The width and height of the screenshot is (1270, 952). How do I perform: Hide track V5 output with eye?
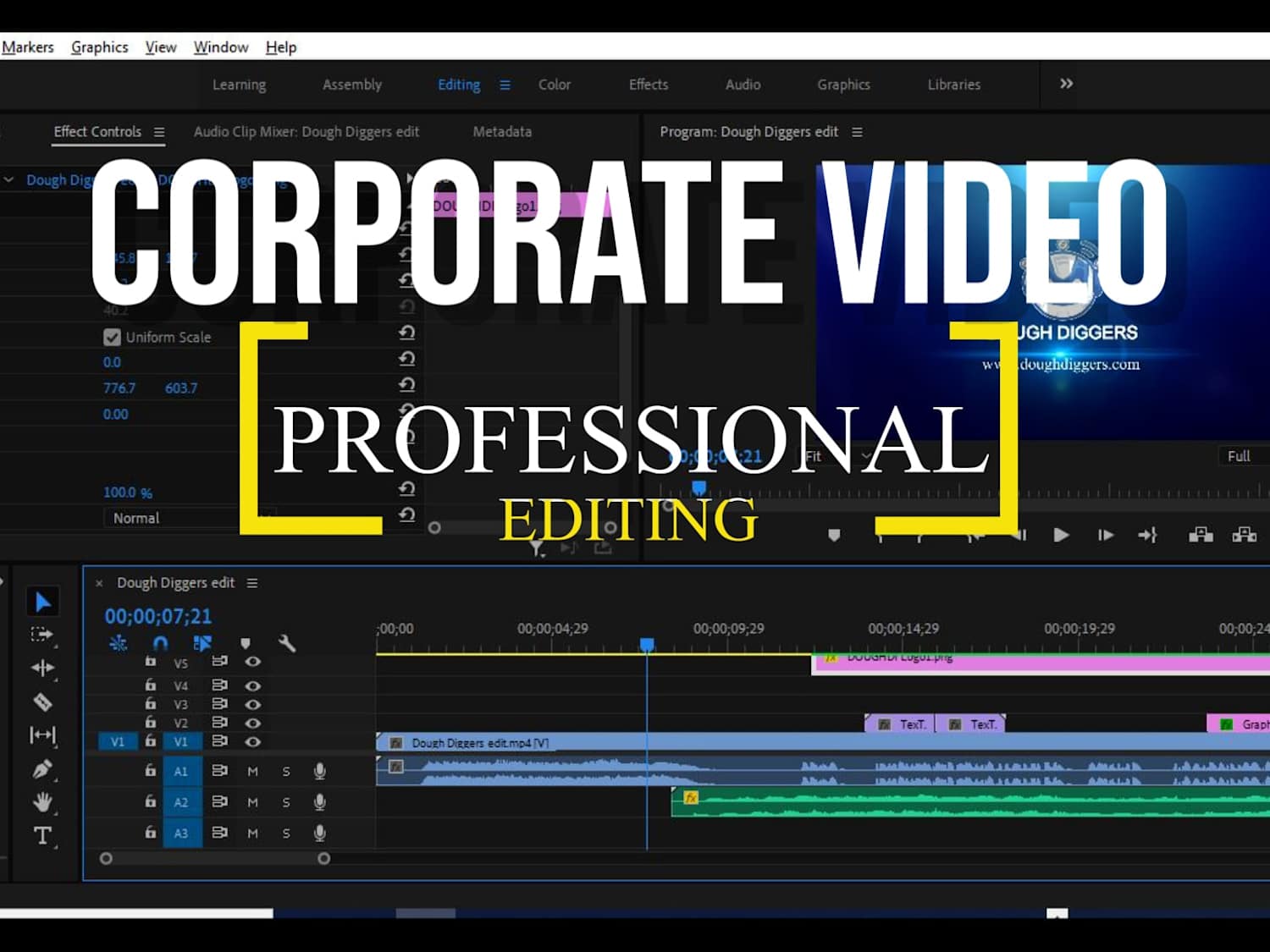(x=253, y=662)
